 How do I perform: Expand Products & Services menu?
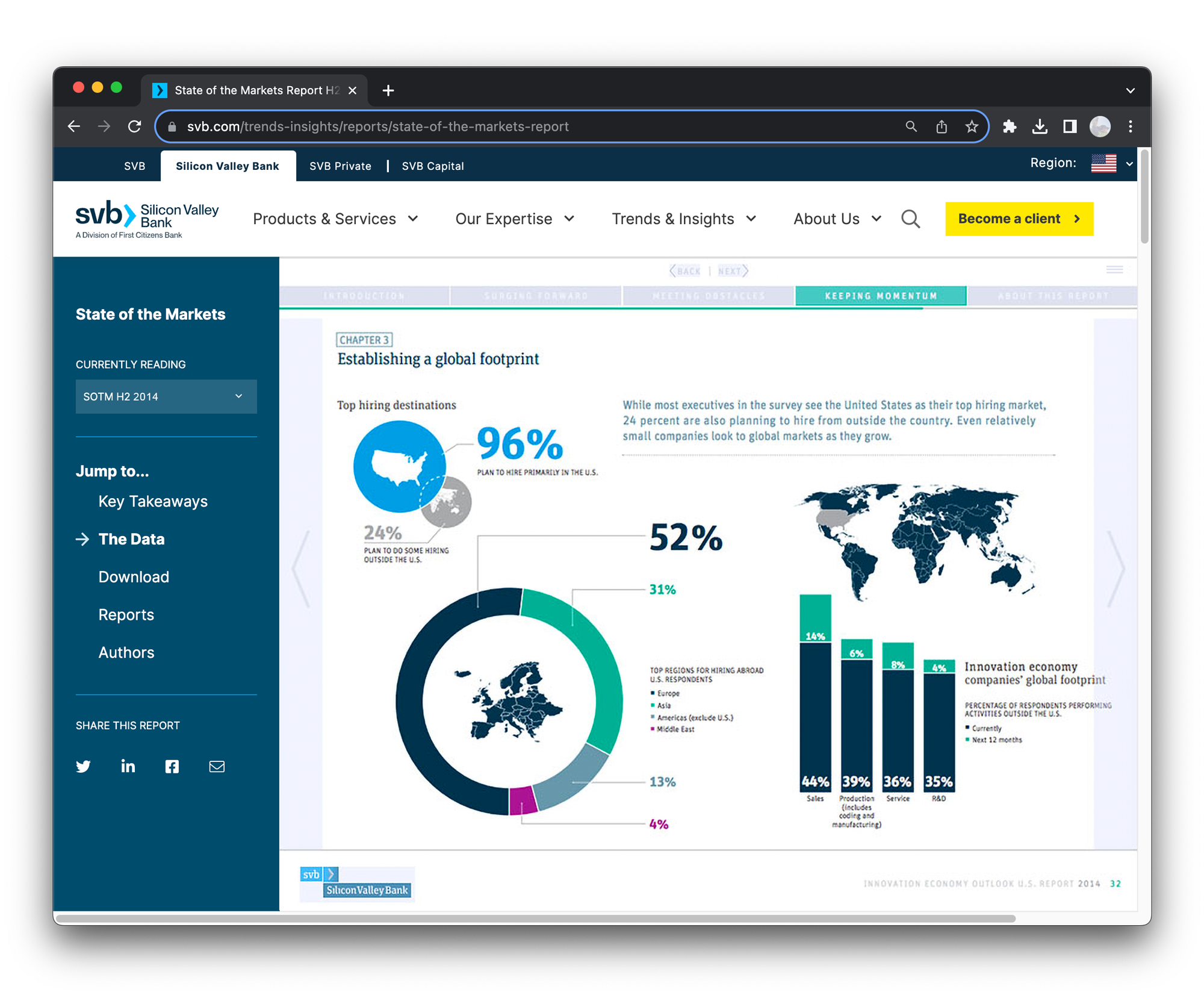pos(335,219)
